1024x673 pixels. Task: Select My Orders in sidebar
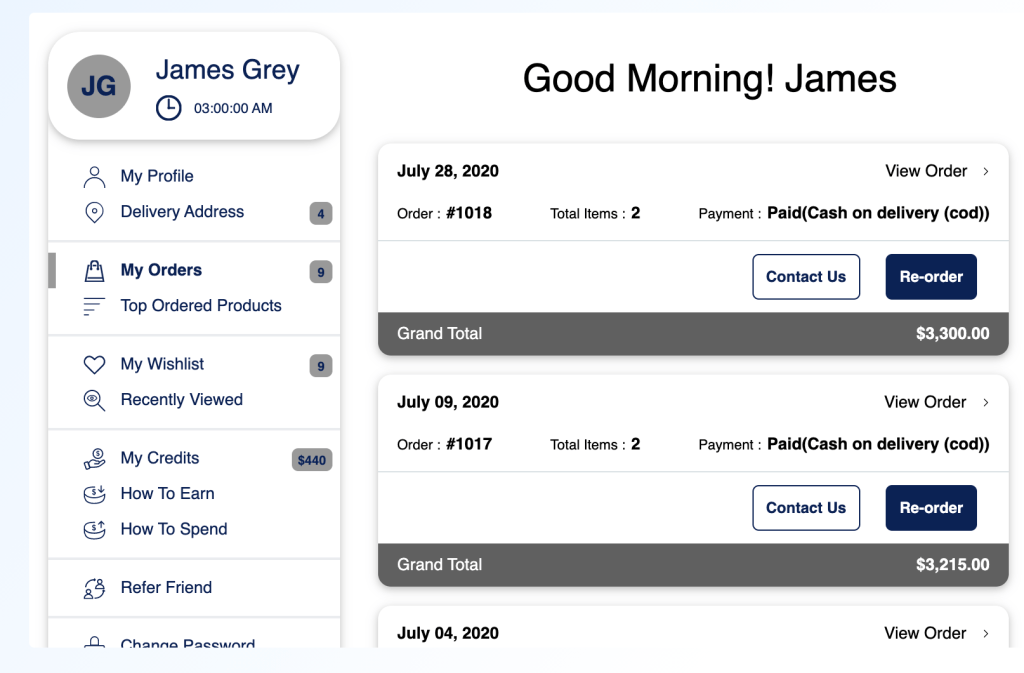click(161, 270)
